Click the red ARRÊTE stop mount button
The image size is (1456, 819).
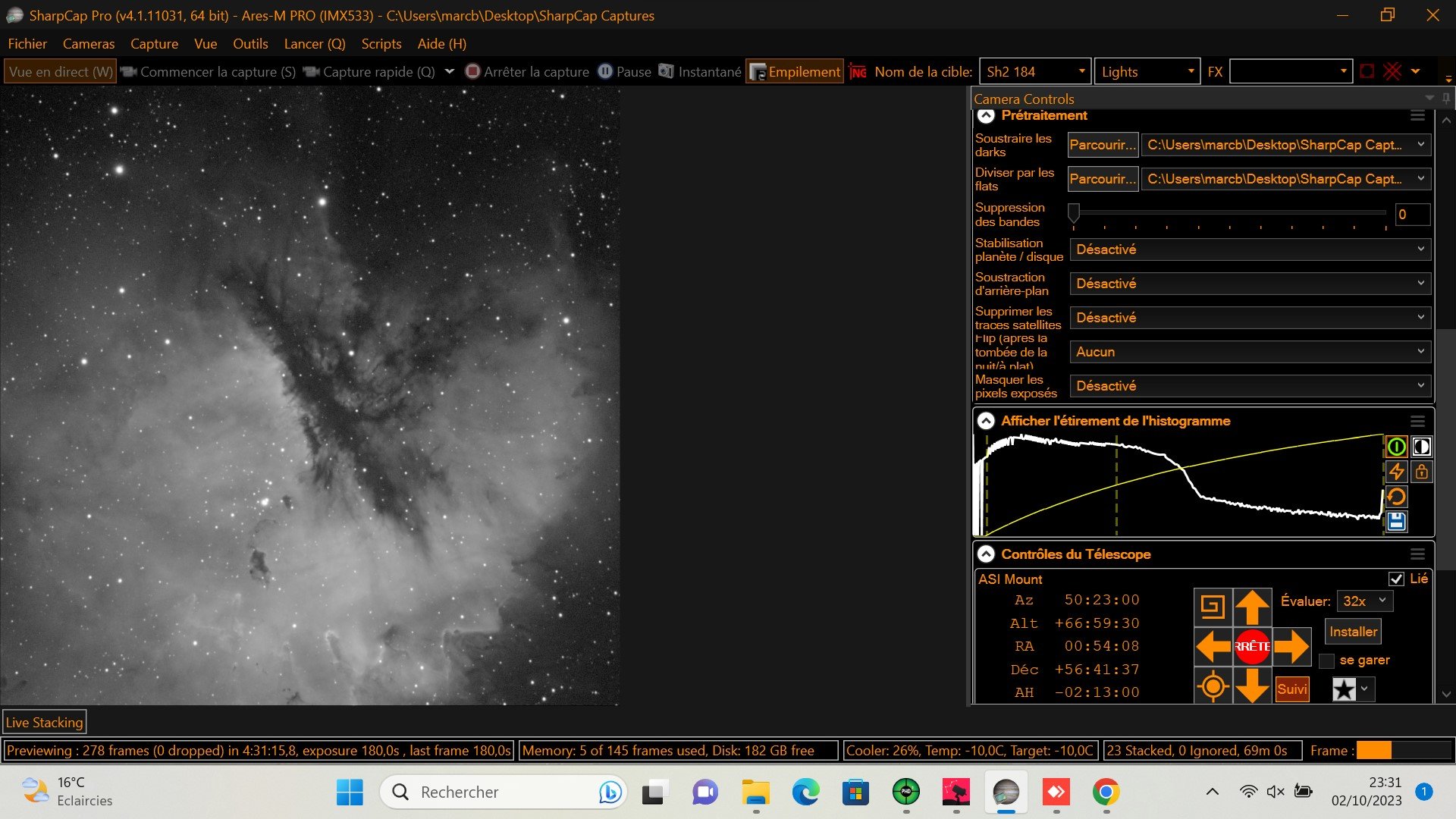1252,647
